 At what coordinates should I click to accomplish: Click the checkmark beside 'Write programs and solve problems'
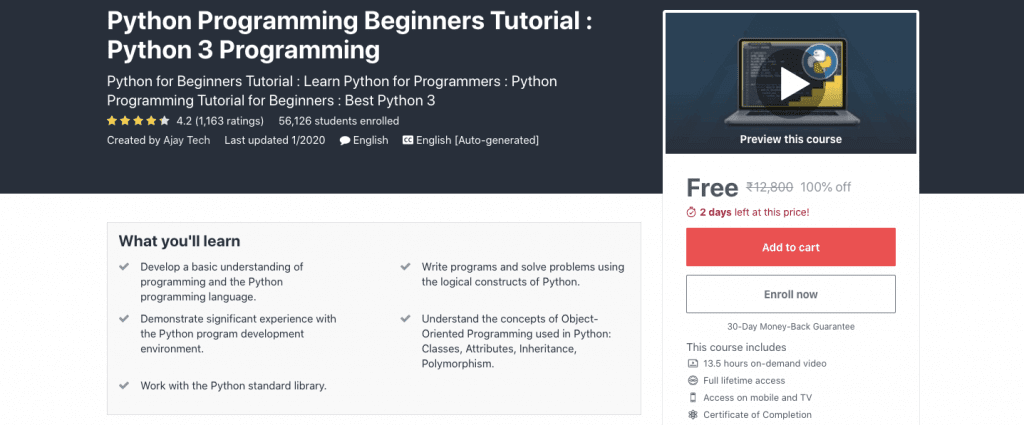click(x=406, y=266)
